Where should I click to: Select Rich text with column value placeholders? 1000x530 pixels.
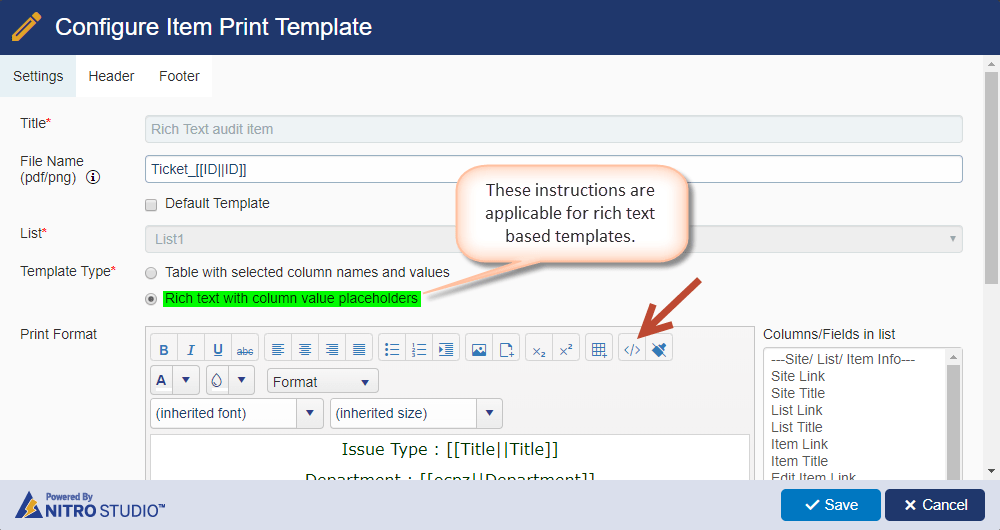point(151,298)
